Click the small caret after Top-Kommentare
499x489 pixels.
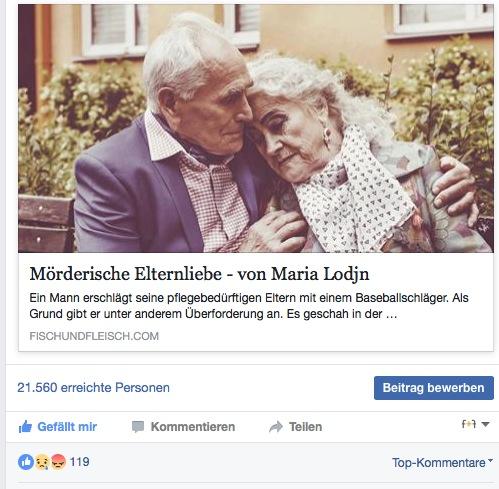(490, 460)
